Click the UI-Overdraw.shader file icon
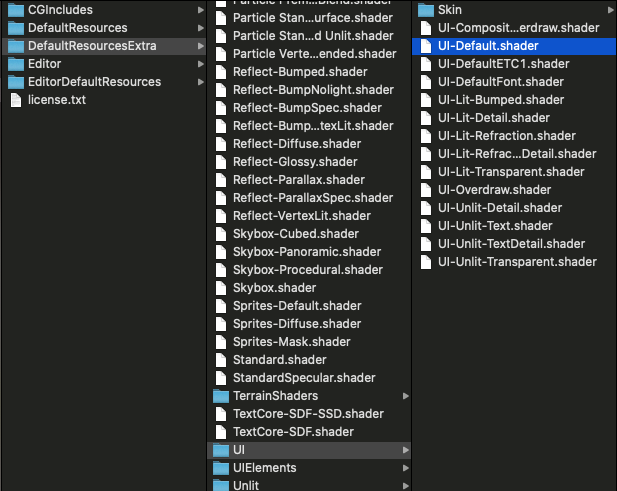The height and width of the screenshot is (491, 617). [x=426, y=190]
